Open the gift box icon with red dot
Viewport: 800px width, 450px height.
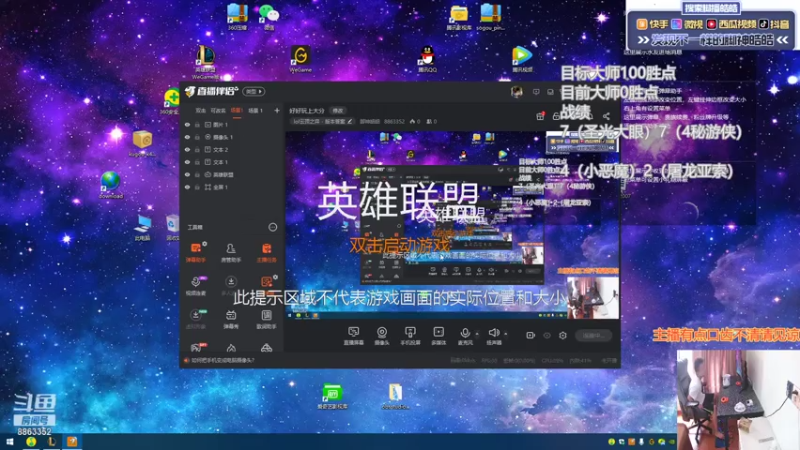click(x=540, y=116)
